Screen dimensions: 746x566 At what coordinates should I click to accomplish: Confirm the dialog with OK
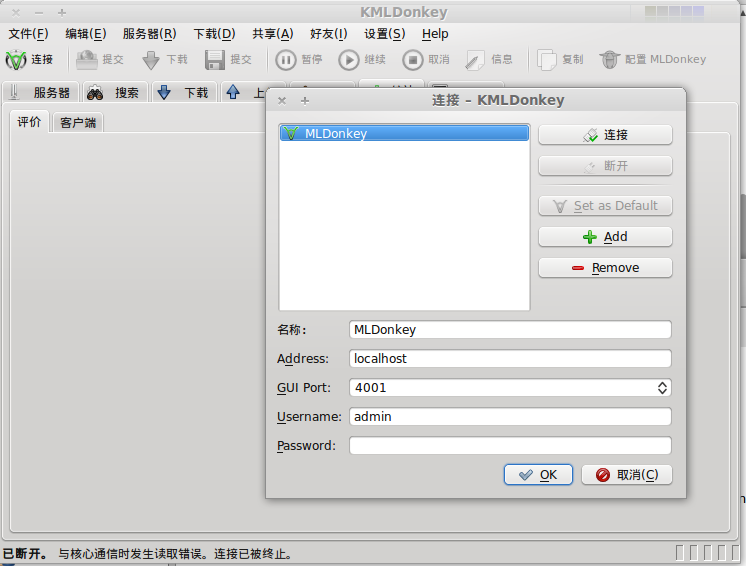click(x=538, y=475)
